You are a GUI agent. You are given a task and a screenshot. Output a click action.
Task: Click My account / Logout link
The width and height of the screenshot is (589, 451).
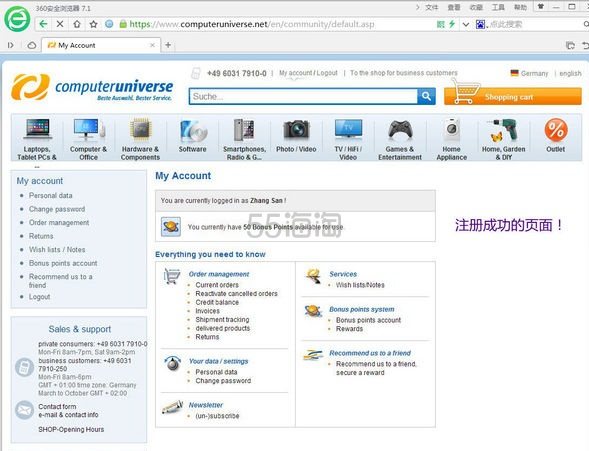point(308,73)
